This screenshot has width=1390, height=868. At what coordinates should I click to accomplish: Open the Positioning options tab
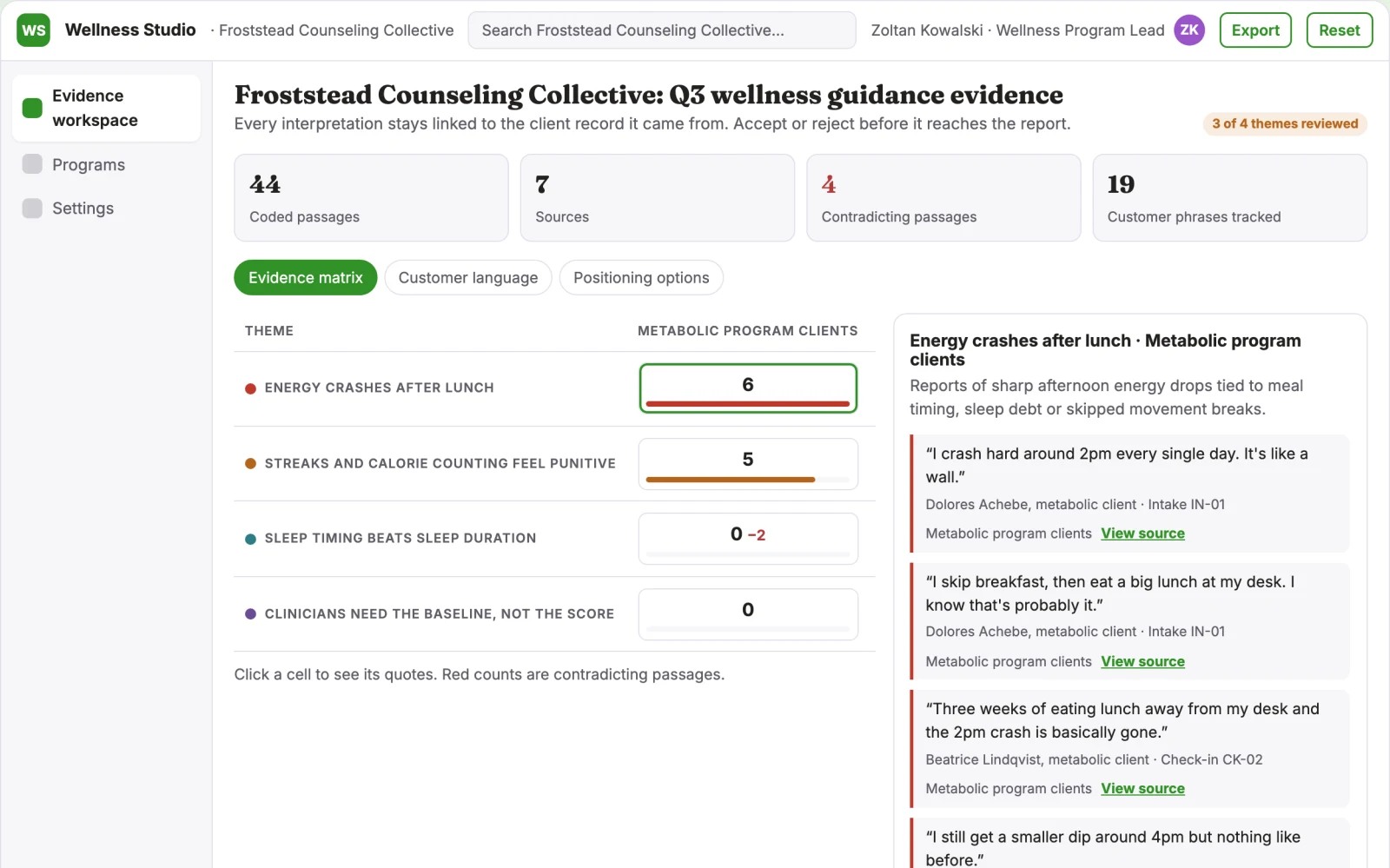[x=641, y=278]
